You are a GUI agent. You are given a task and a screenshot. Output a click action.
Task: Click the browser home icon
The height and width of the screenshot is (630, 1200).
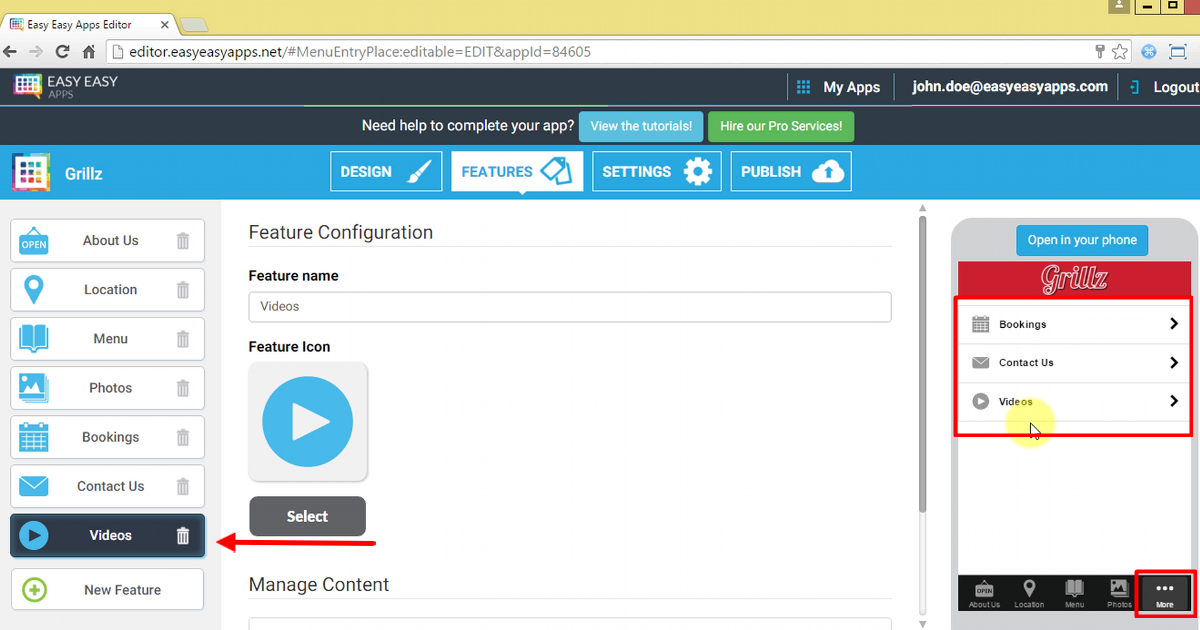click(89, 51)
